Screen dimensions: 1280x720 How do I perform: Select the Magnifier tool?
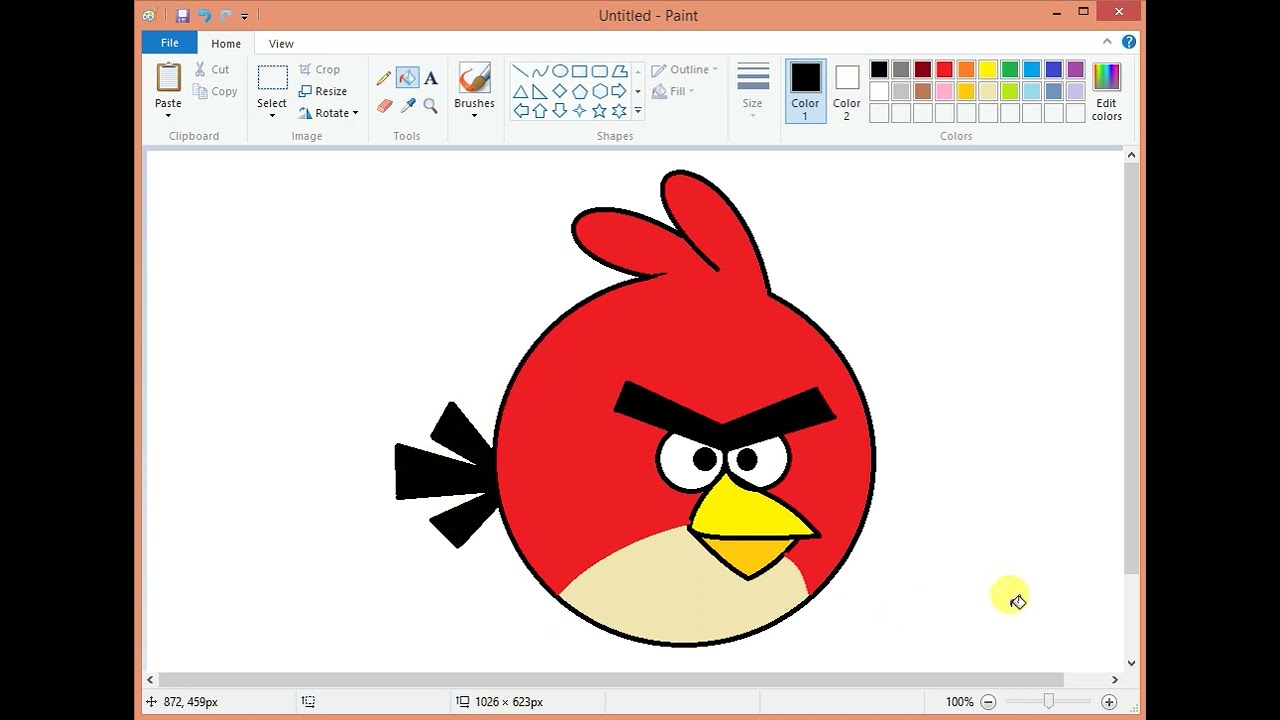[x=431, y=105]
